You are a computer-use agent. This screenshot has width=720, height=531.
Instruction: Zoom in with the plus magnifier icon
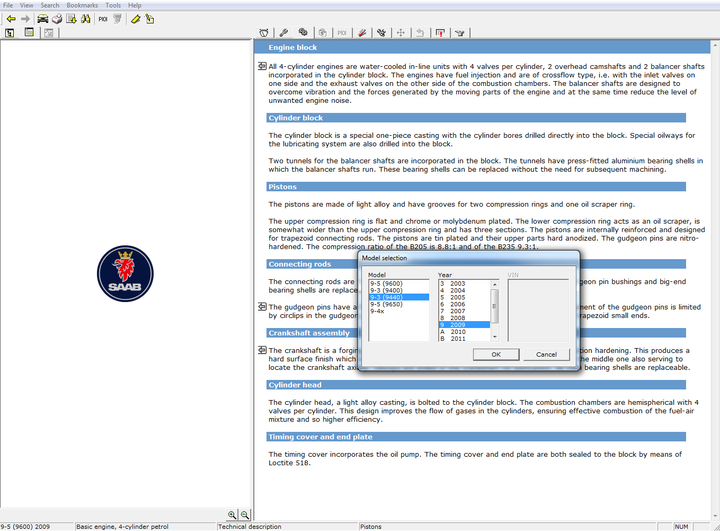point(232,515)
